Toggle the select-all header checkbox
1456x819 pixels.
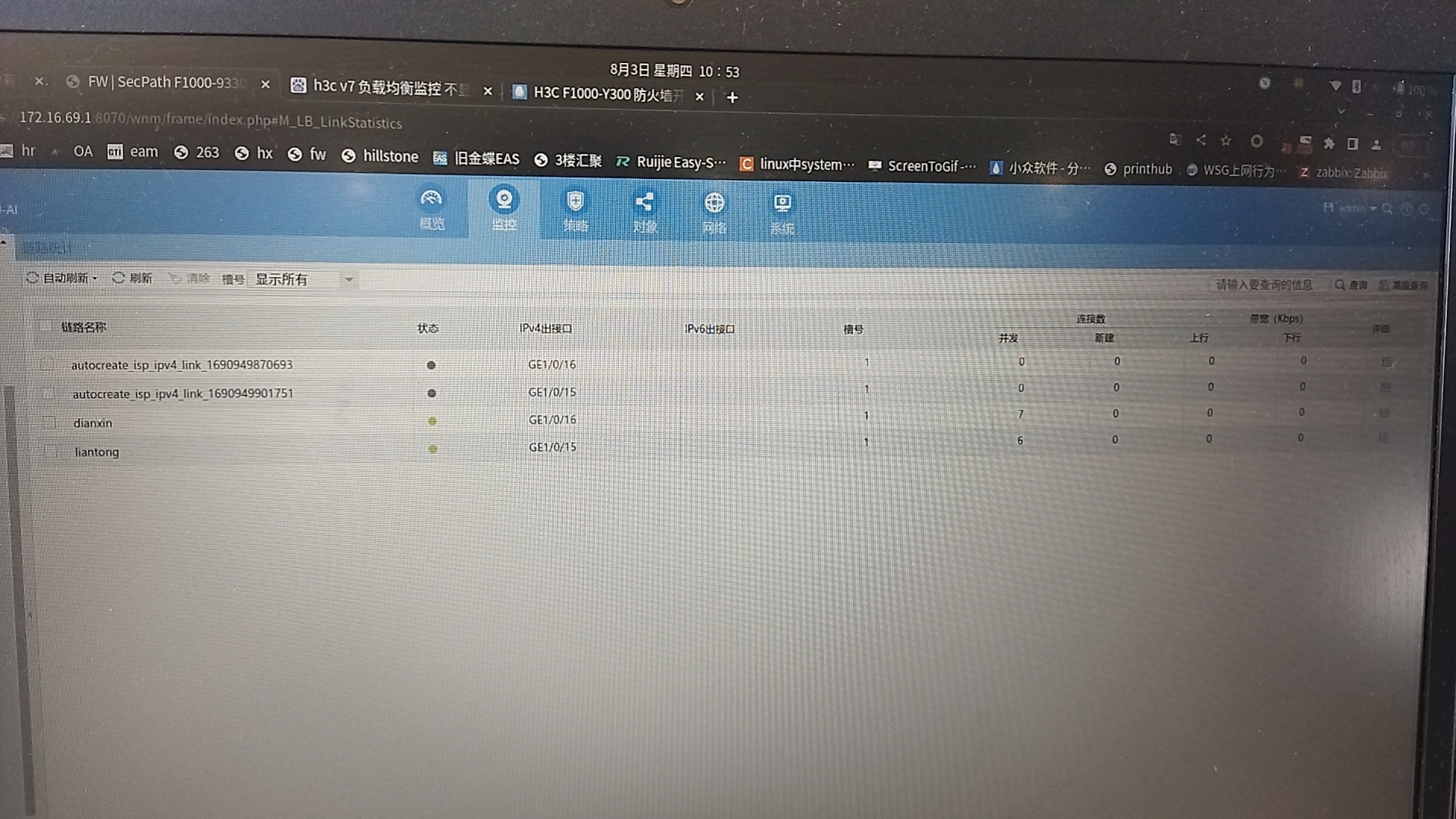coord(45,327)
